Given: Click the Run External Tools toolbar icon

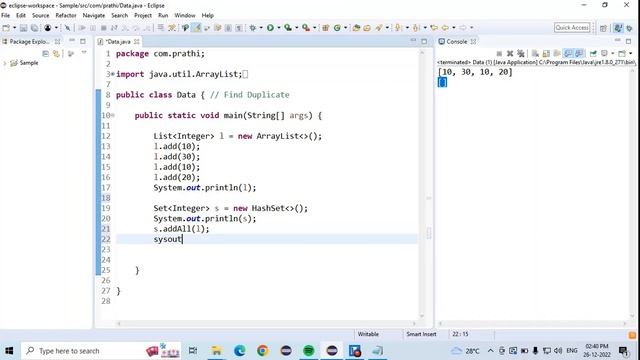Looking at the screenshot, I should 306,28.
